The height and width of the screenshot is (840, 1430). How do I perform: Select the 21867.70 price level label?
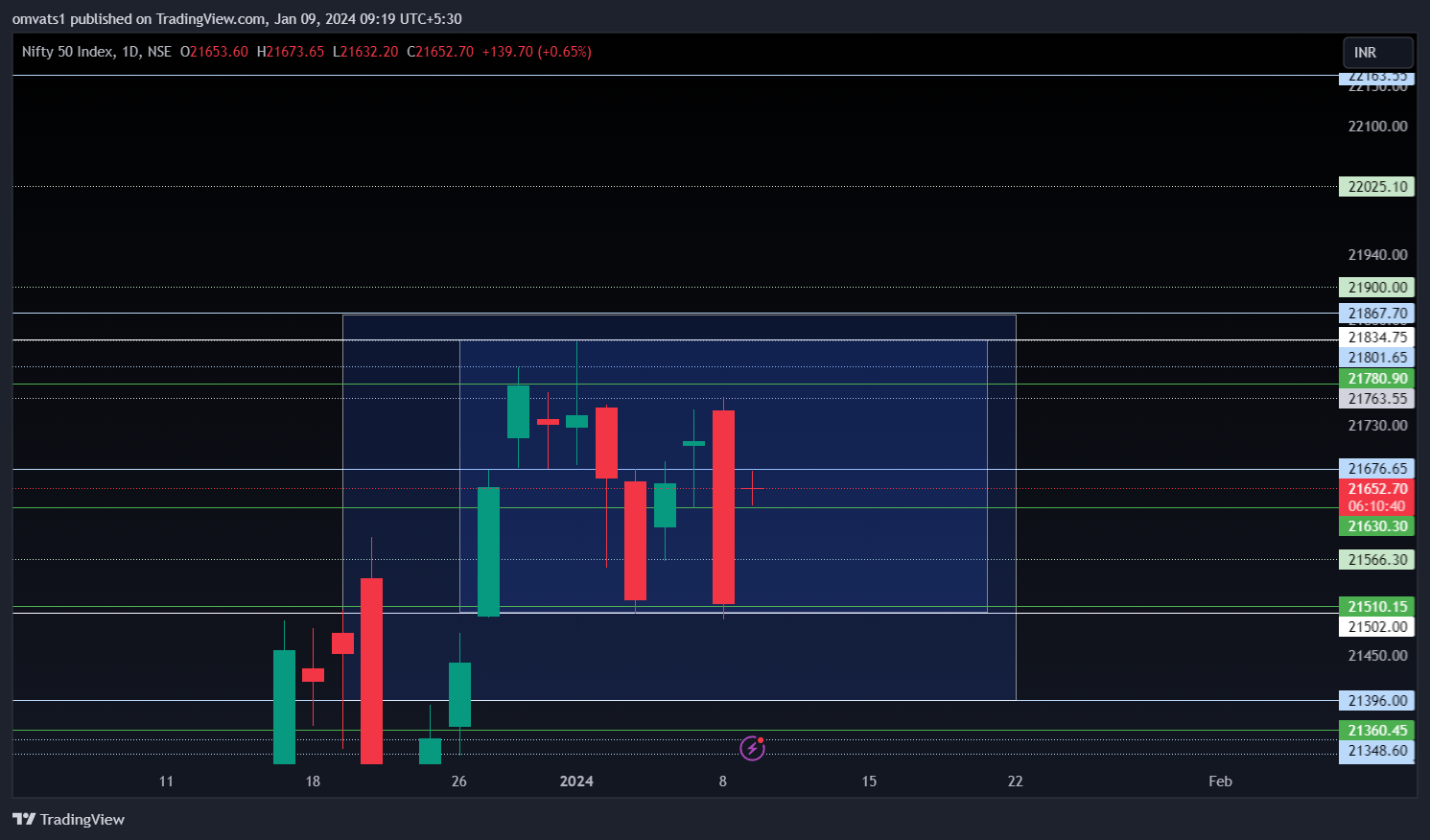pyautogui.click(x=1376, y=314)
